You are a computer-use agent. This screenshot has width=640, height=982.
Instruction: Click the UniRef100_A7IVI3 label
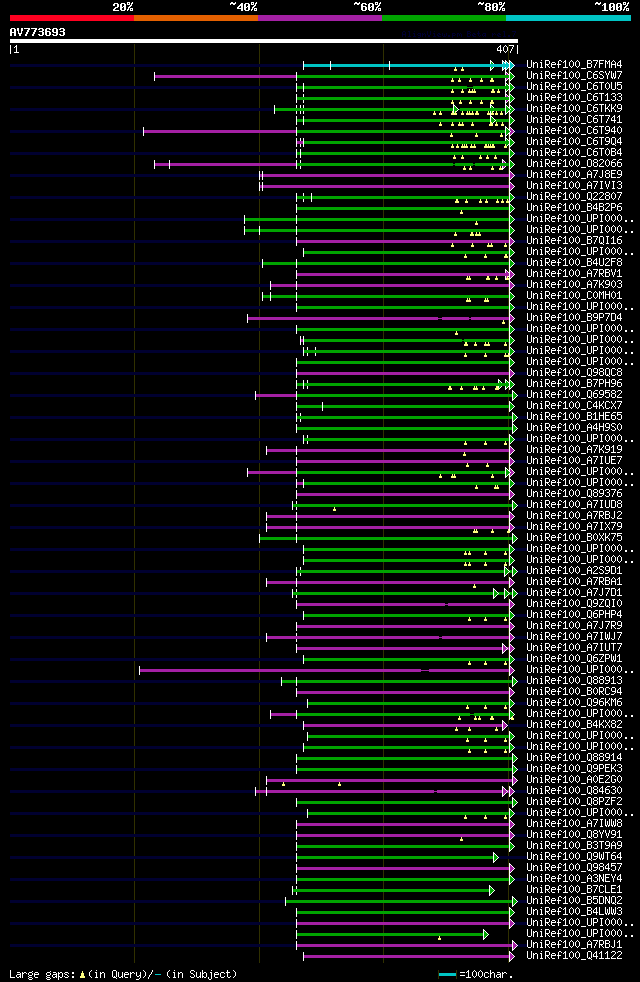[x=574, y=186]
